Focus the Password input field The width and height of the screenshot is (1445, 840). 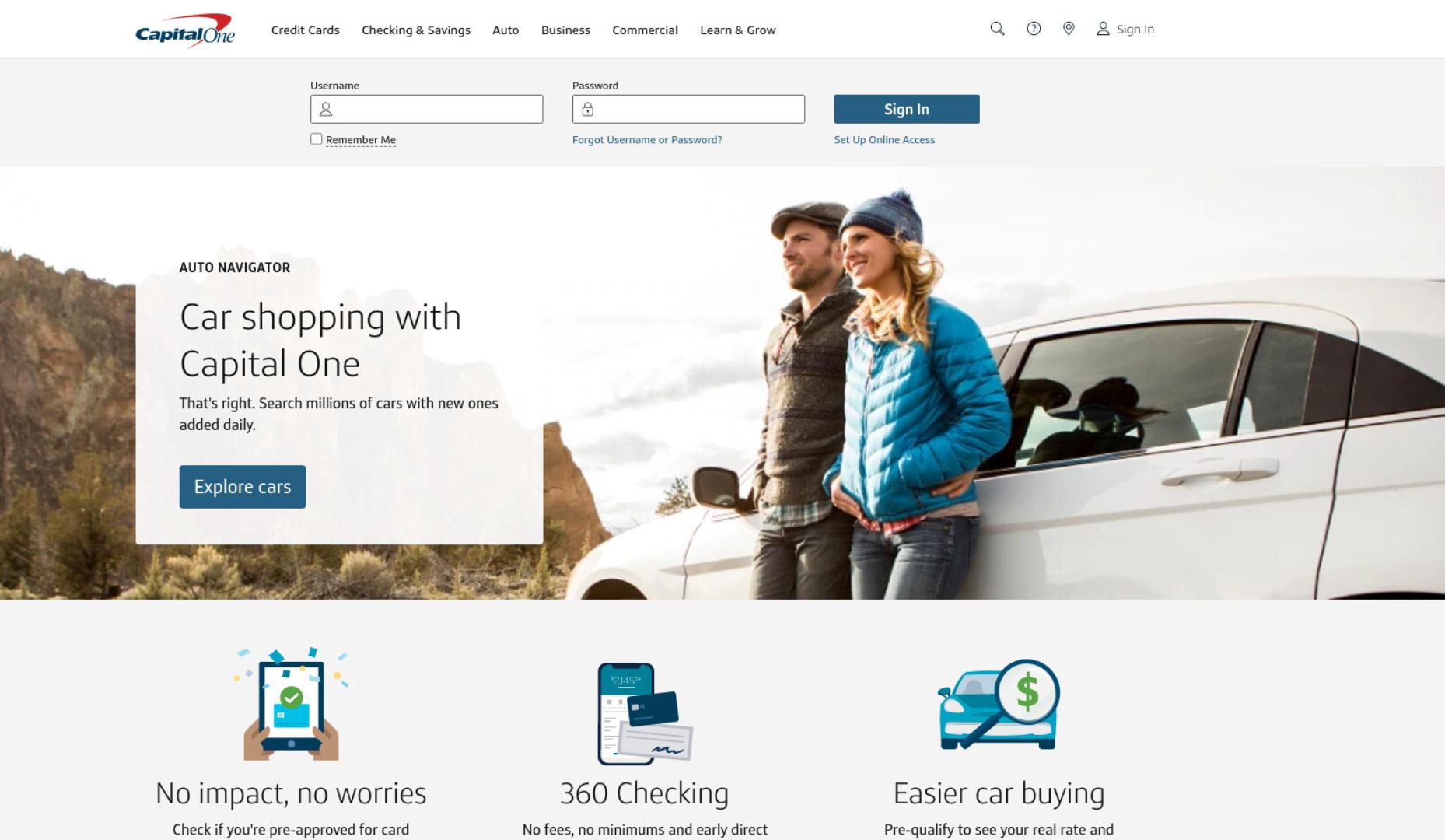coord(688,109)
